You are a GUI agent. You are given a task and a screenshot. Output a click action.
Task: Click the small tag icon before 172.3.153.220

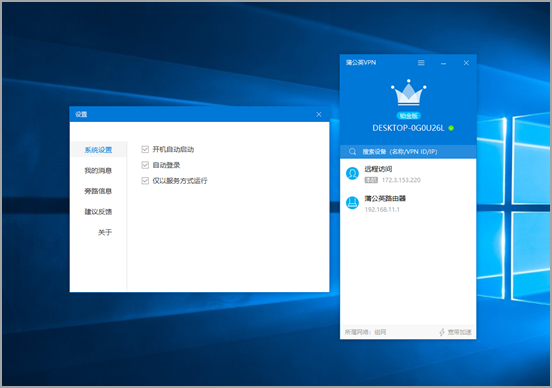(371, 180)
